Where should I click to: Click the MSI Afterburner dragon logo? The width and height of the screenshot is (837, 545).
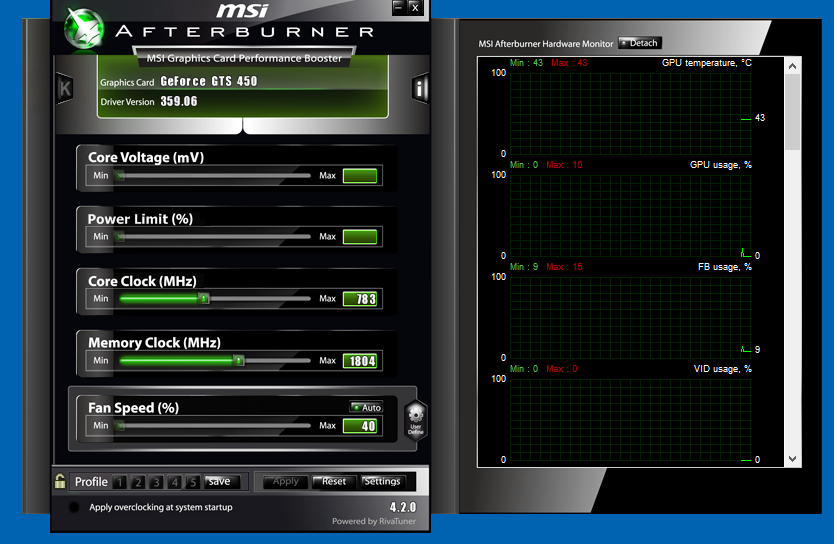tap(84, 28)
